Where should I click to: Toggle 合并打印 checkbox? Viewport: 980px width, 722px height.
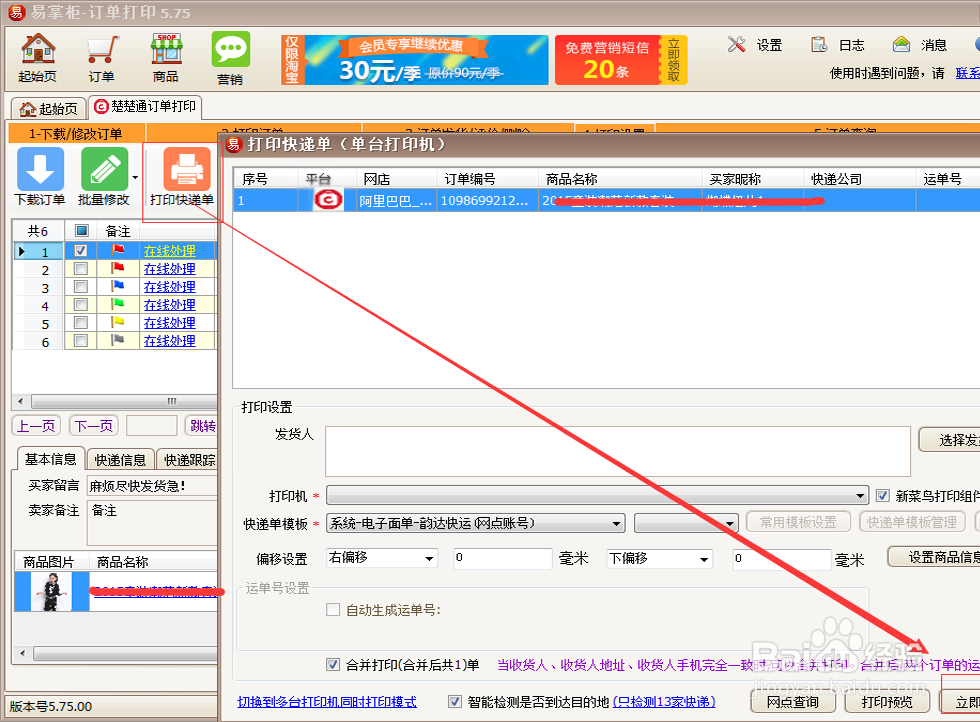333,664
